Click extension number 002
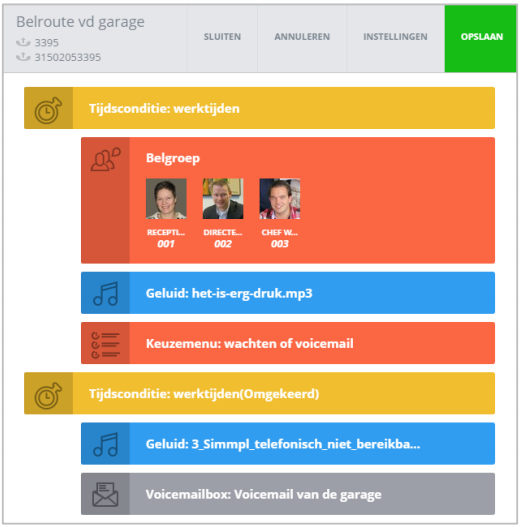 (223, 244)
